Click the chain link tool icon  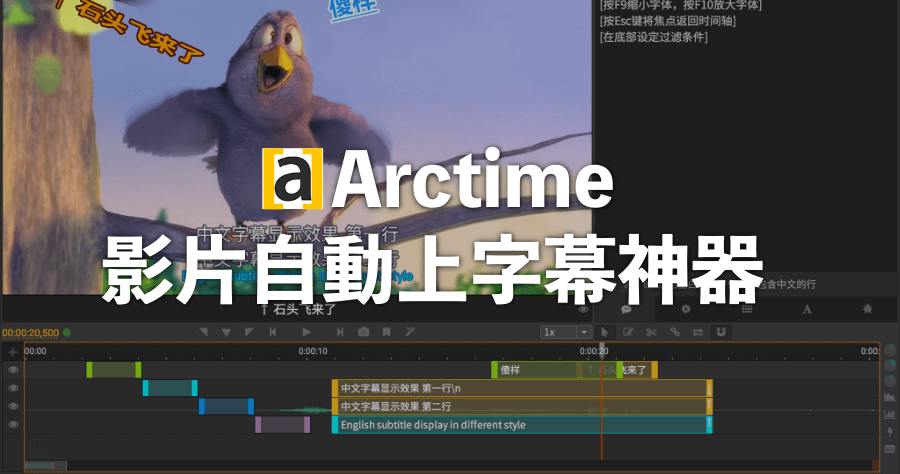coord(674,332)
